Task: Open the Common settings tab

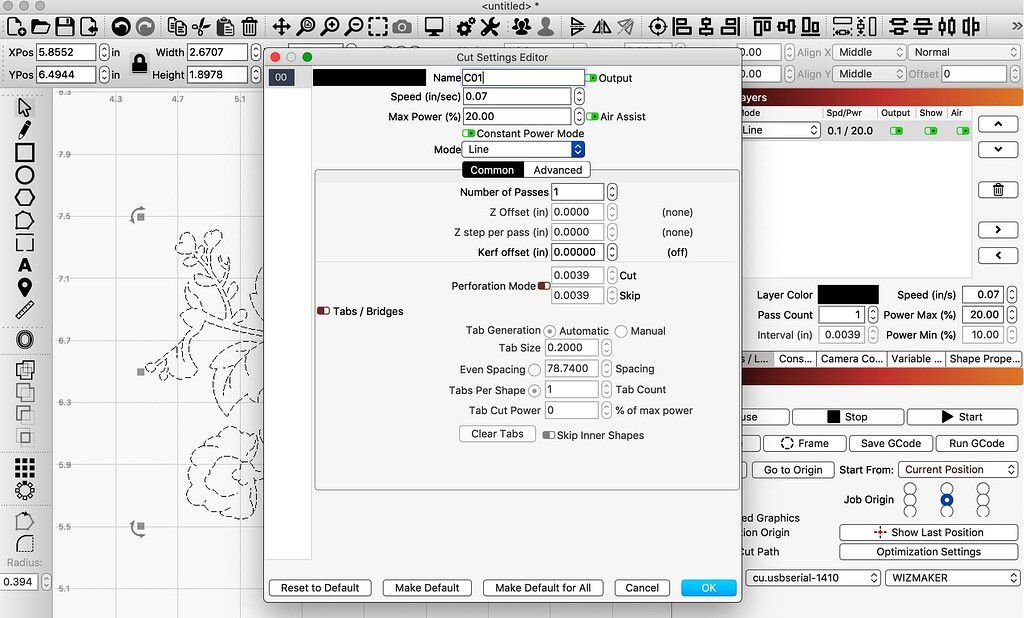Action: point(491,169)
